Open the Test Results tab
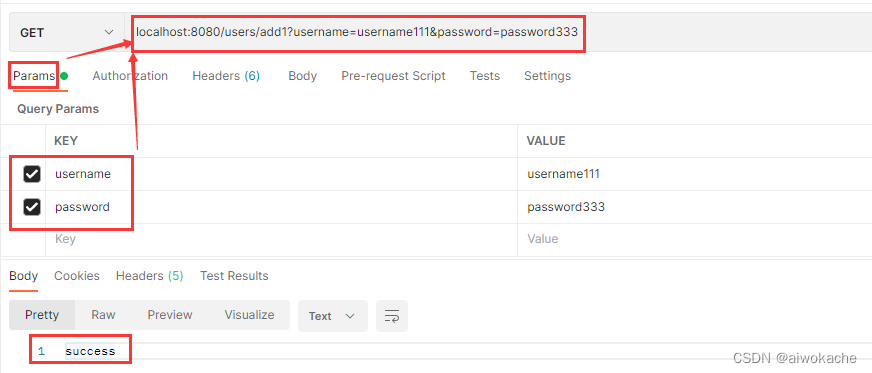 [234, 276]
